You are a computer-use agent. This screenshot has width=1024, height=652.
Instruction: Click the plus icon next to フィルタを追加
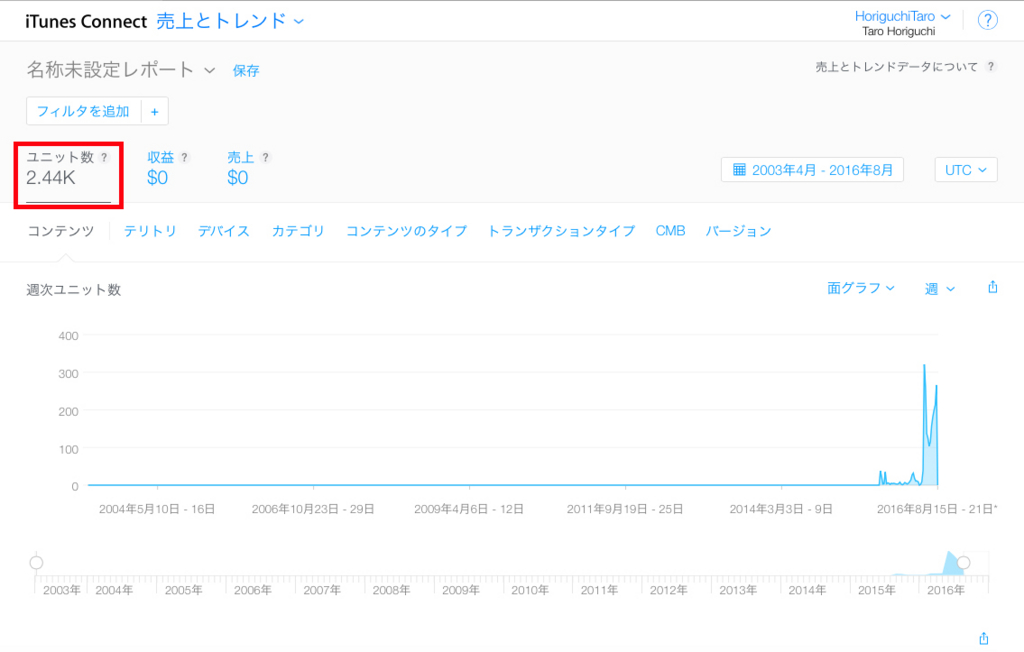click(x=155, y=112)
